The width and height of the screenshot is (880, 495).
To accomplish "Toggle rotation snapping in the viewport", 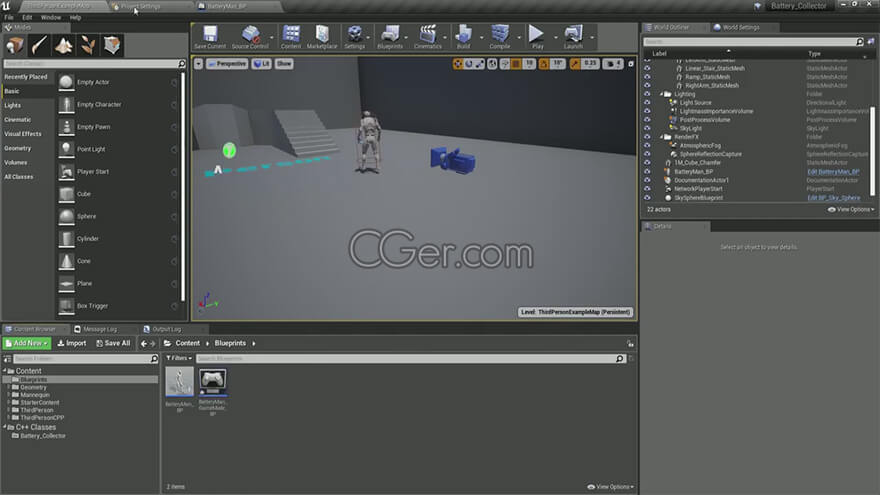I will (544, 64).
